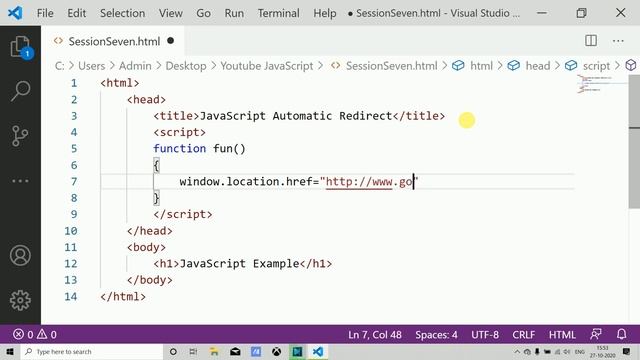The height and width of the screenshot is (360, 640).
Task: Click the <body> tag on line 11
Action: pos(146,247)
